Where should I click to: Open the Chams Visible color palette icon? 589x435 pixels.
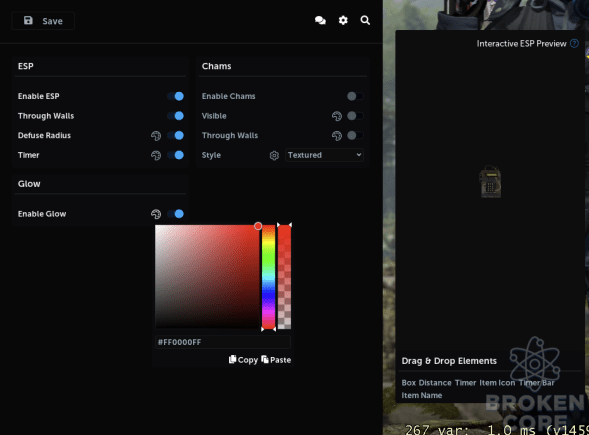coord(337,116)
